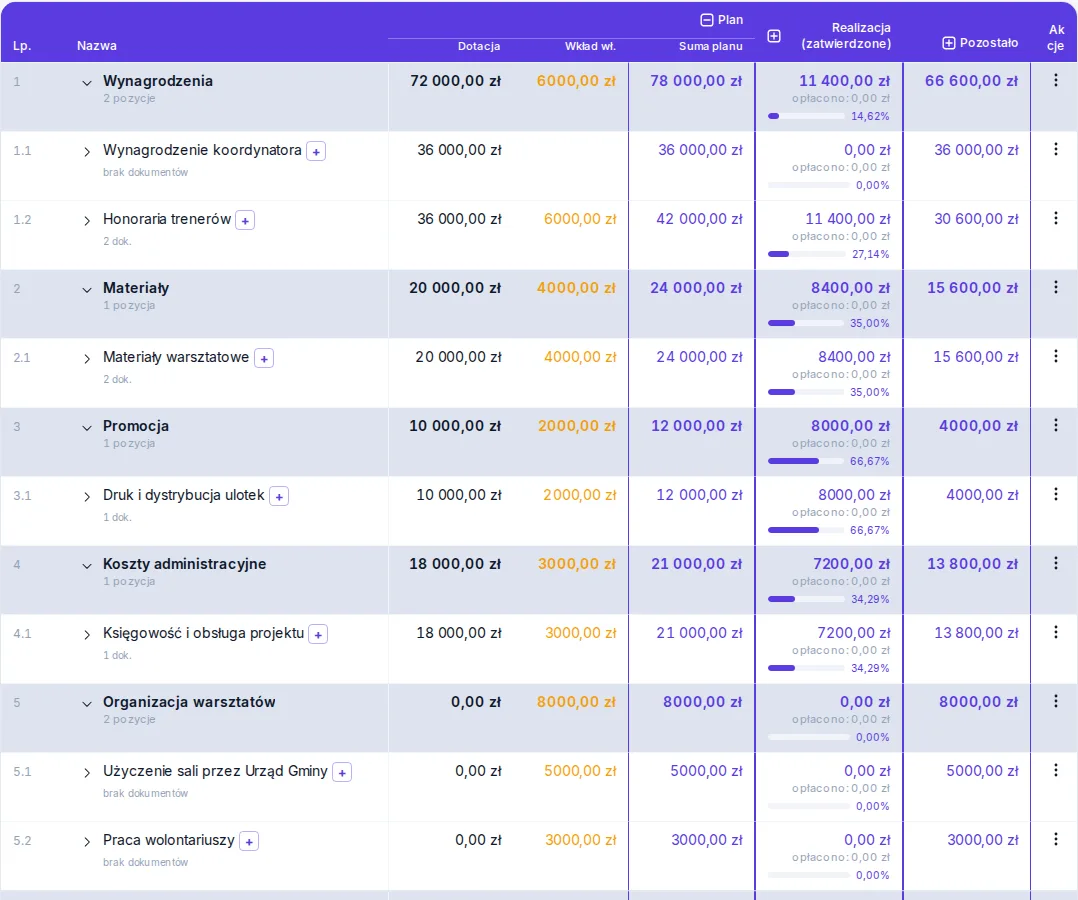The width and height of the screenshot is (1078, 900).
Task: Click the Lp. column header
Action: click(x=22, y=46)
